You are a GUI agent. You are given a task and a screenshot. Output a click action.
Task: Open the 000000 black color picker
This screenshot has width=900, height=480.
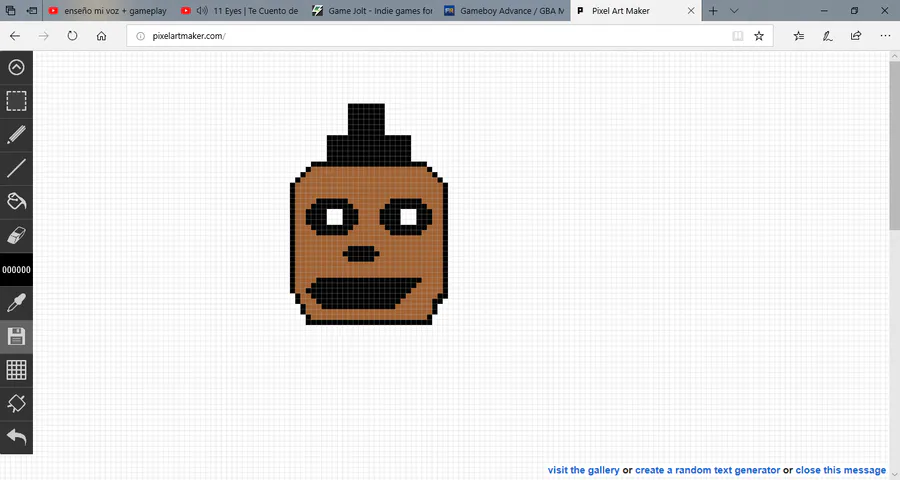(x=16, y=269)
